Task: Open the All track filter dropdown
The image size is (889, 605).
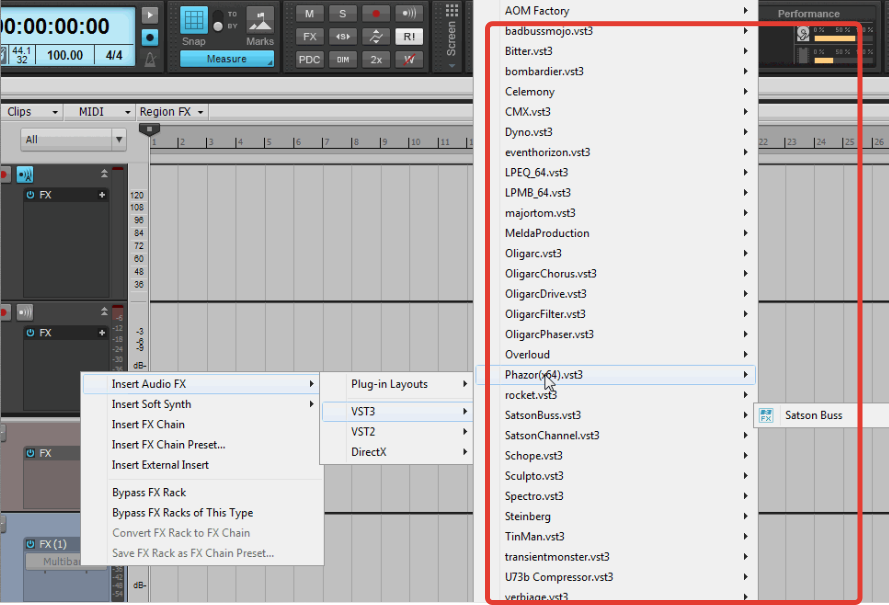Action: [73, 139]
